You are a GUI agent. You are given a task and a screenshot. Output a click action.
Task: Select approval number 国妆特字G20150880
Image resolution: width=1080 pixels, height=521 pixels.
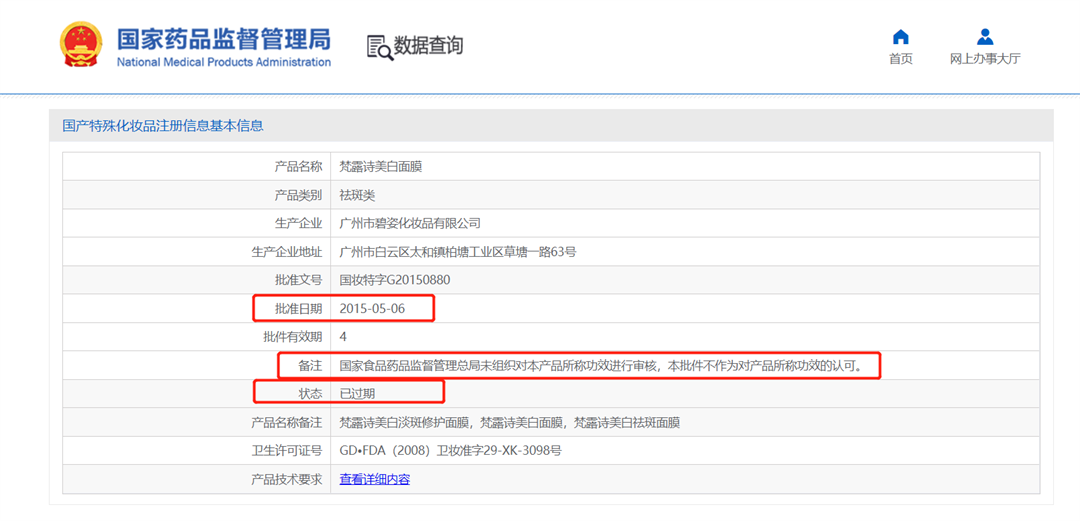[394, 280]
